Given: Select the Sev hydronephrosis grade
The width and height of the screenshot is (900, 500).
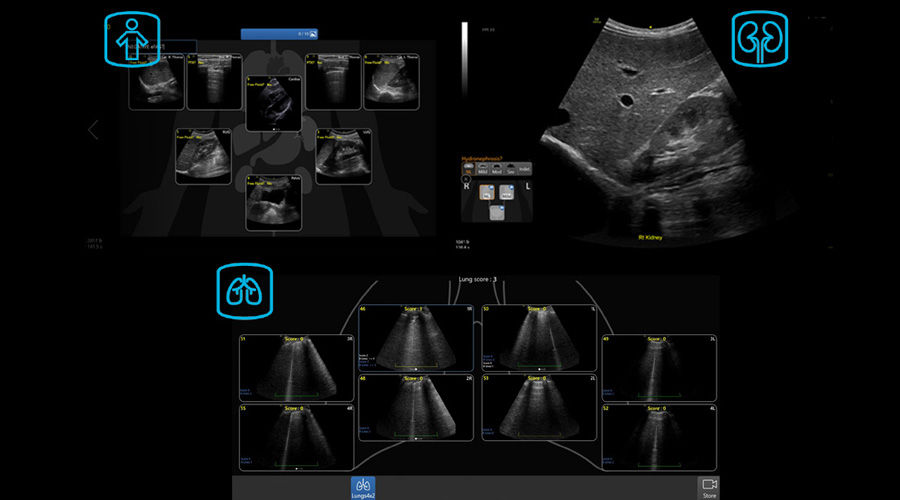Looking at the screenshot, I should 511,169.
